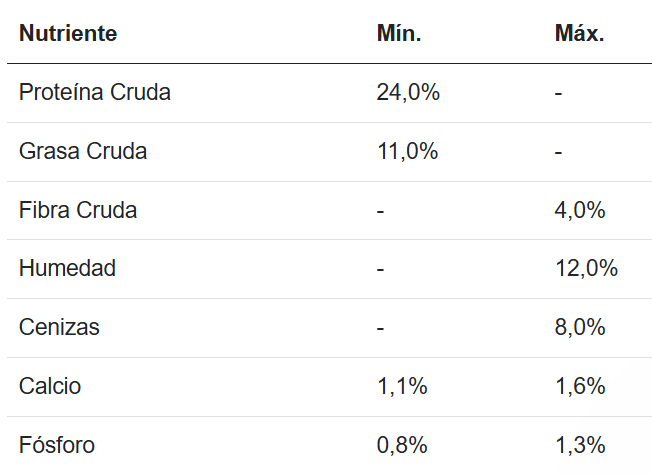Select the Proteína Cruda row label
The image size is (652, 474).
click(x=95, y=93)
